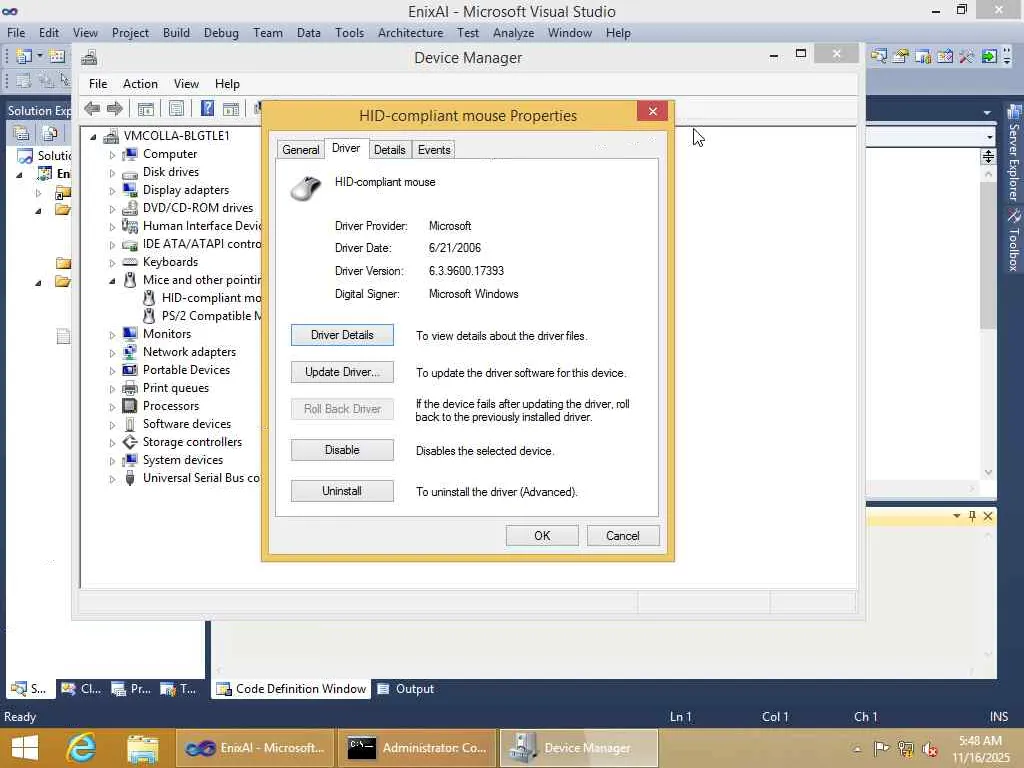The height and width of the screenshot is (768, 1024).
Task: Expand the Display adapters node
Action: pyautogui.click(x=112, y=191)
